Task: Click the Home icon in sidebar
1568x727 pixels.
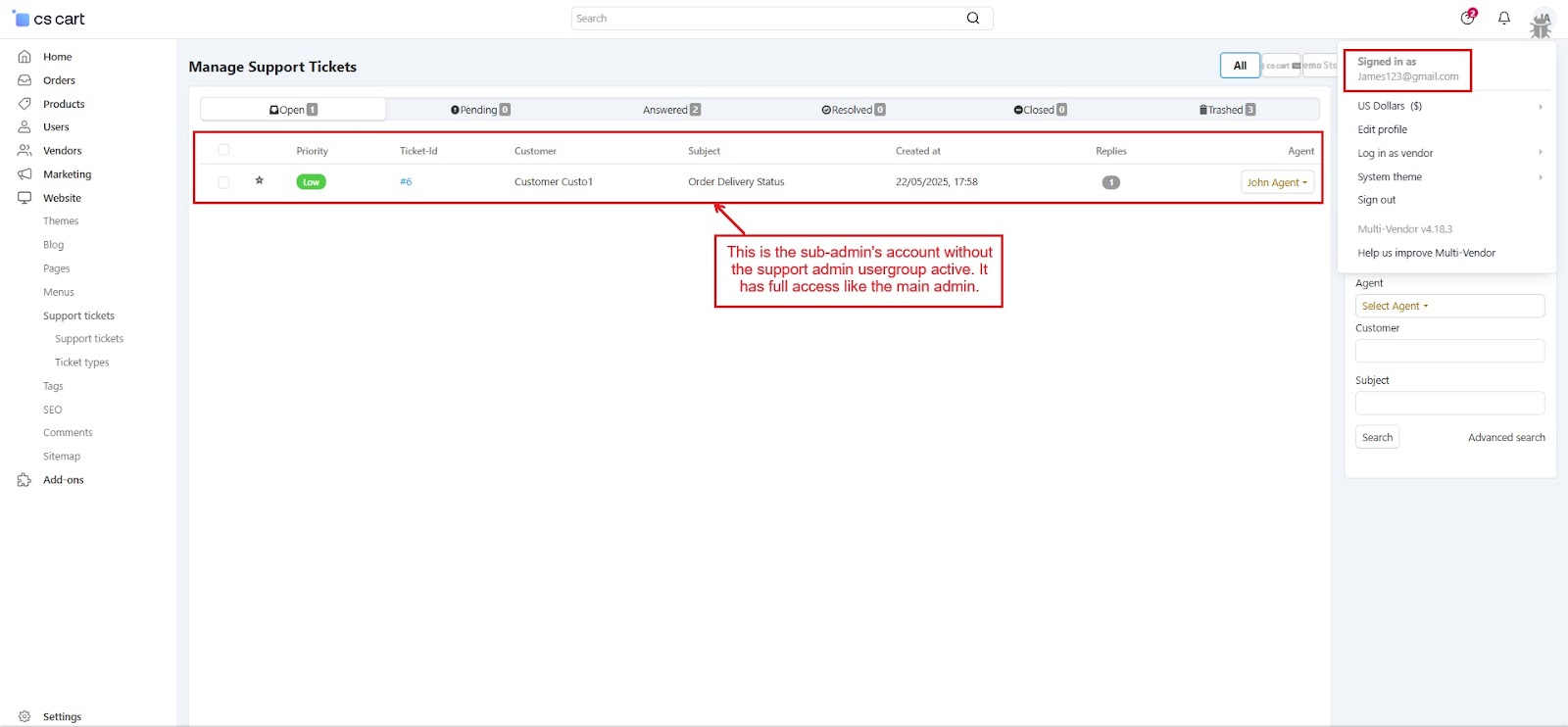Action: pos(24,57)
